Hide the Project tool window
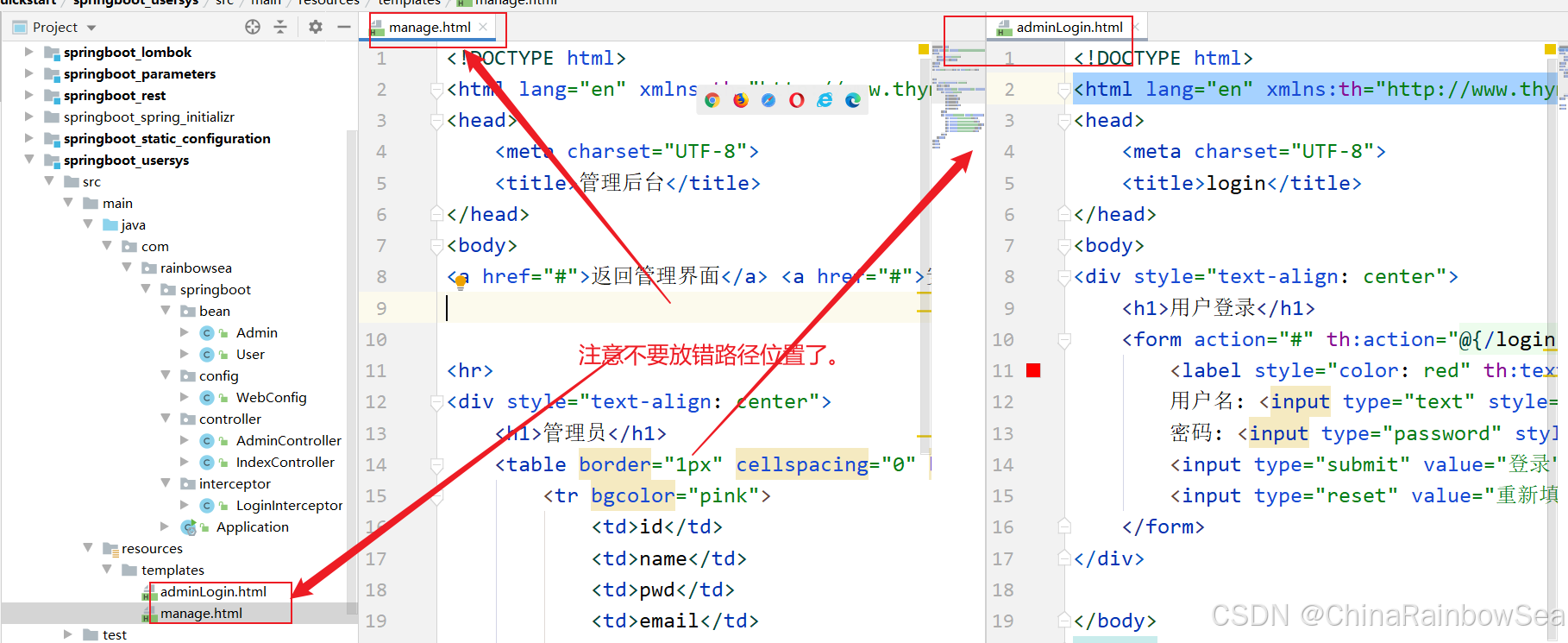The image size is (1568, 643). tap(343, 27)
